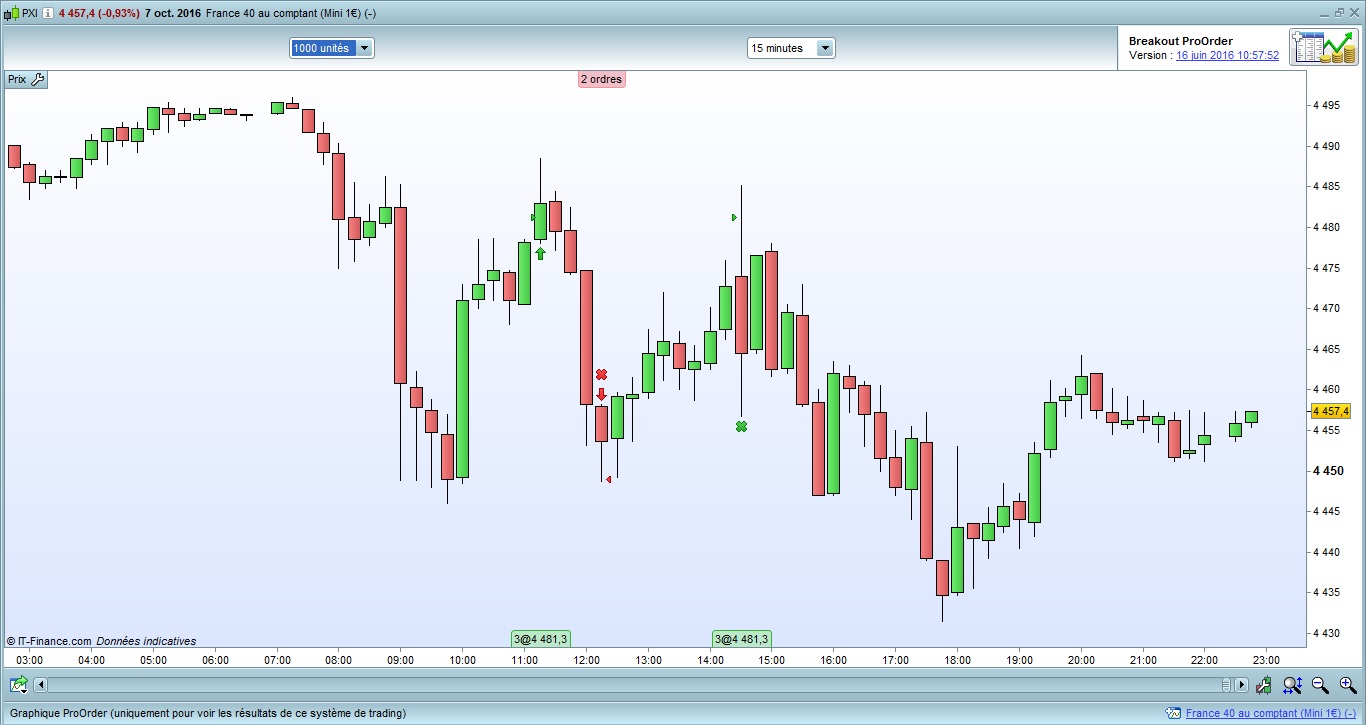Zoom in with the plus magnifier
The height and width of the screenshot is (725, 1366).
pos(1348,685)
